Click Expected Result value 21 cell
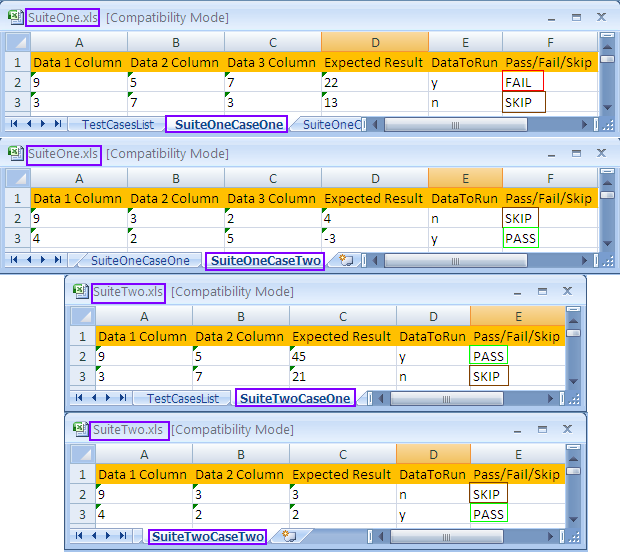 (x=343, y=376)
